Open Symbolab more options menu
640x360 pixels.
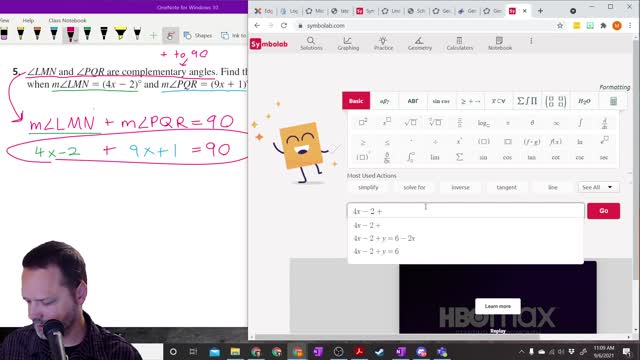(x=531, y=41)
